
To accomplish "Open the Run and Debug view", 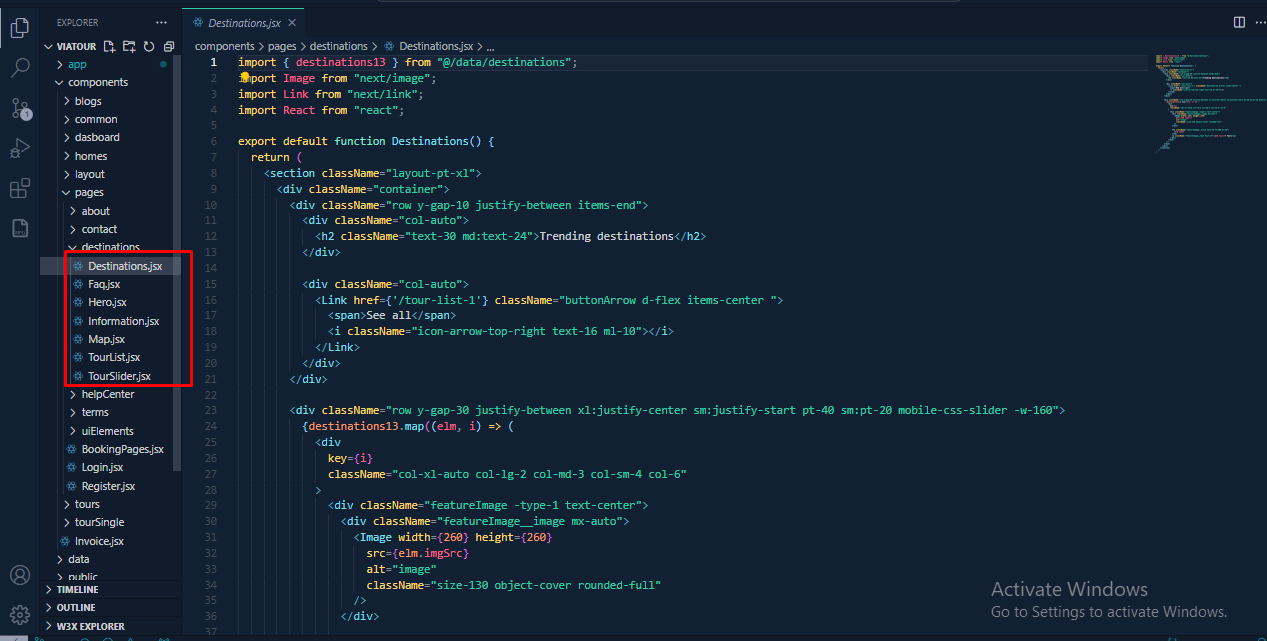I will 19,148.
